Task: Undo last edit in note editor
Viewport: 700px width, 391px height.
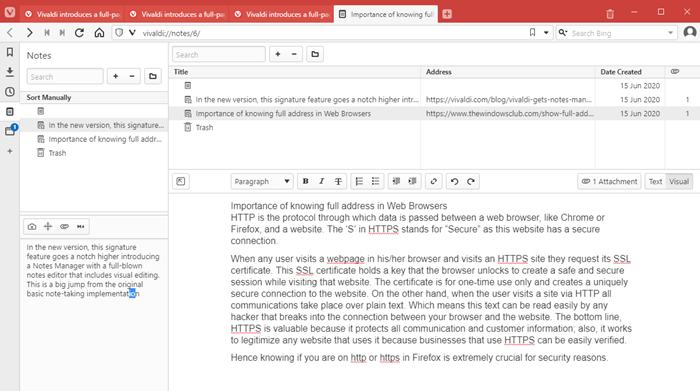Action: (454, 181)
